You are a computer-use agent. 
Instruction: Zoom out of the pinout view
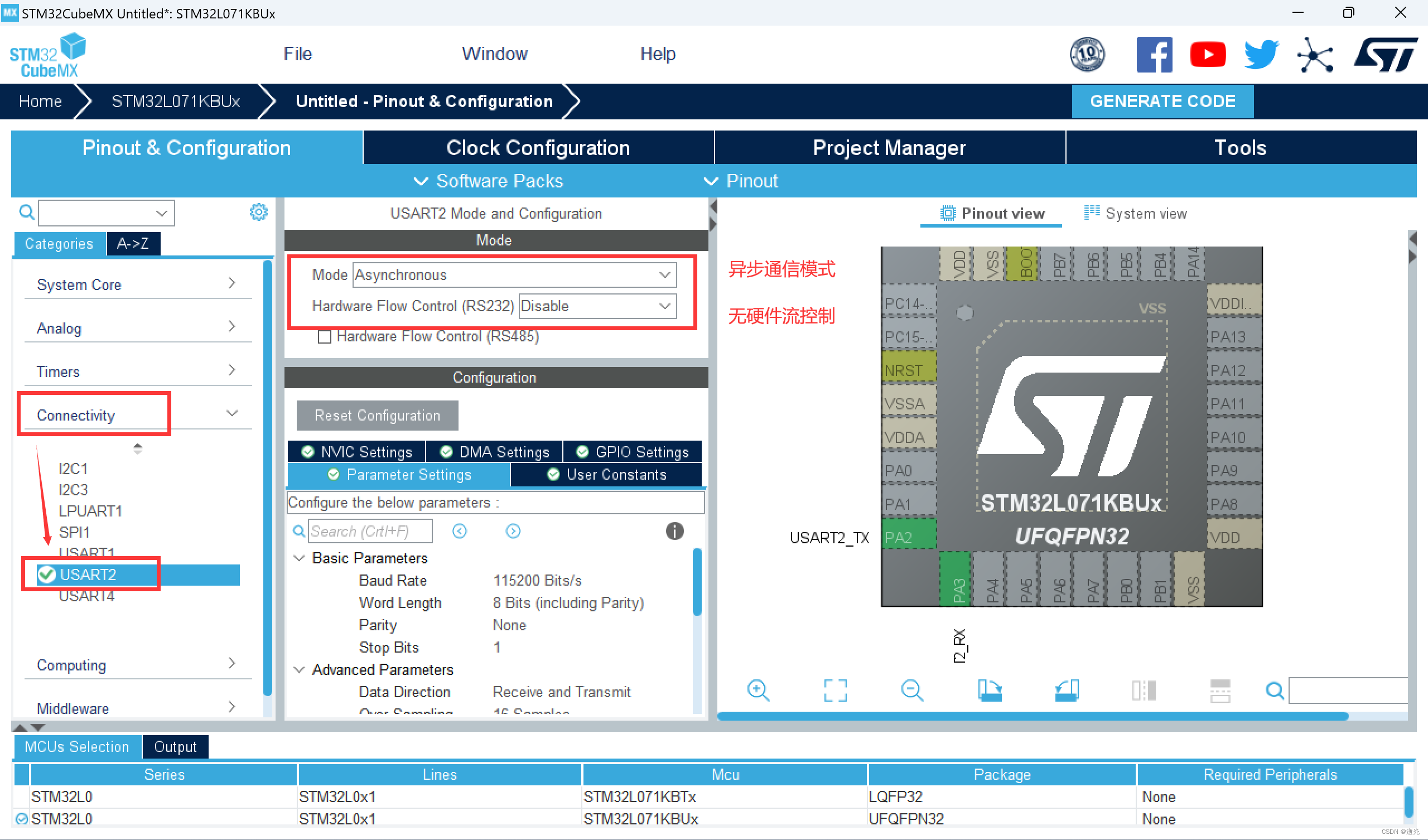[x=912, y=691]
